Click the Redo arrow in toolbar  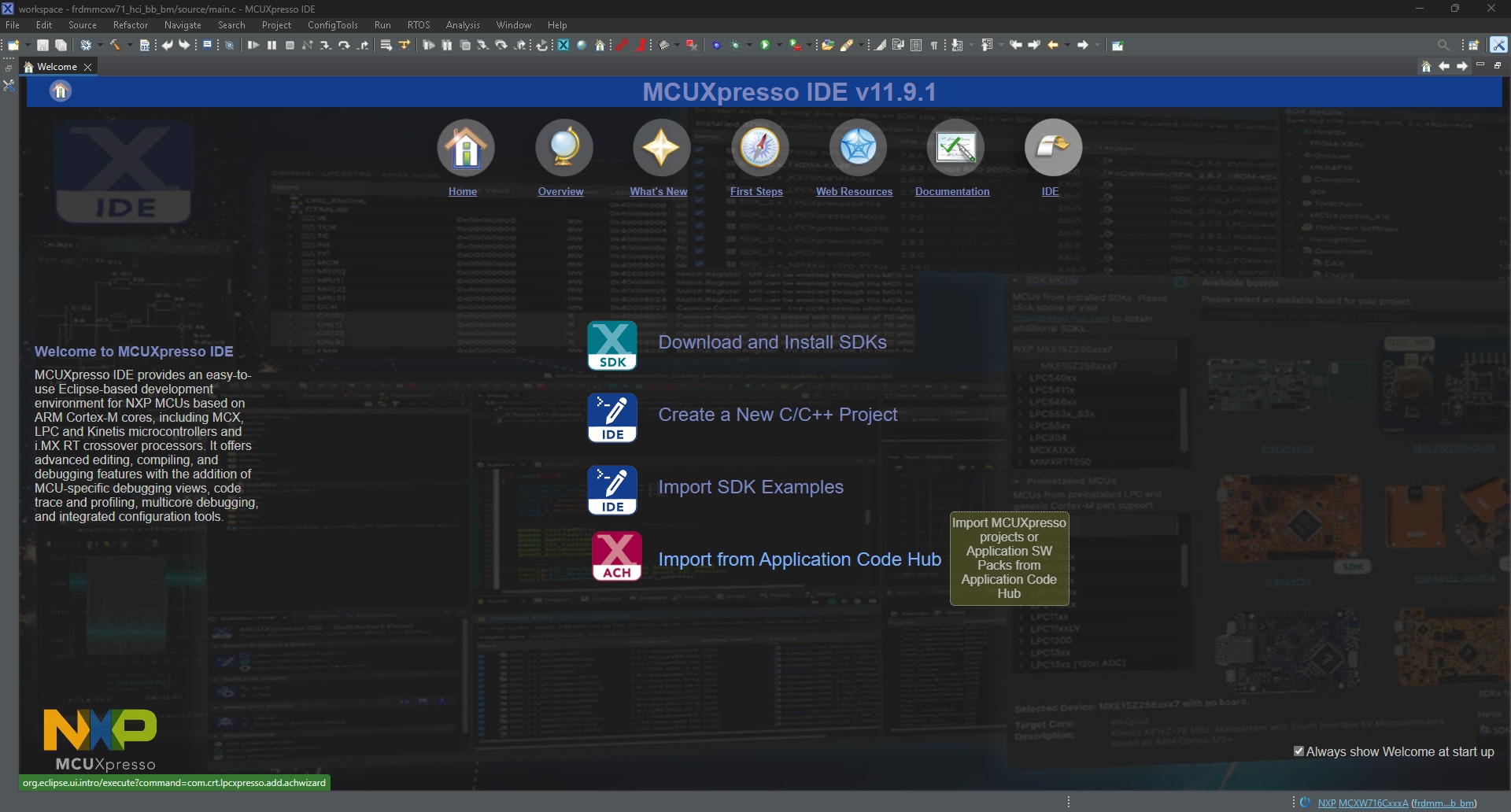pyautogui.click(x=184, y=45)
